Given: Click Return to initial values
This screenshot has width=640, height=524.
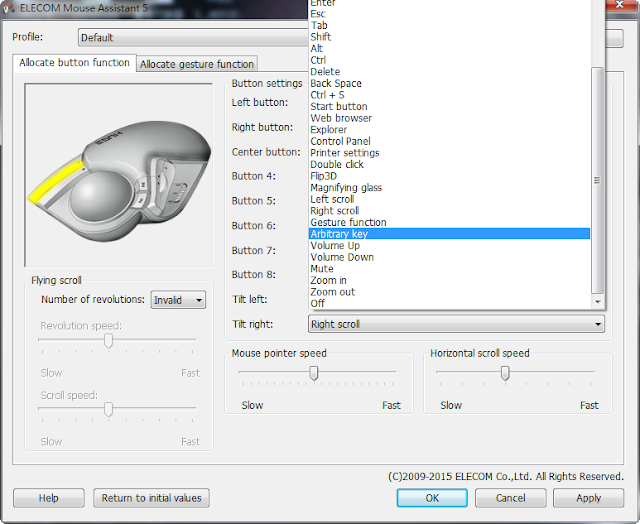Looking at the screenshot, I should 151,498.
